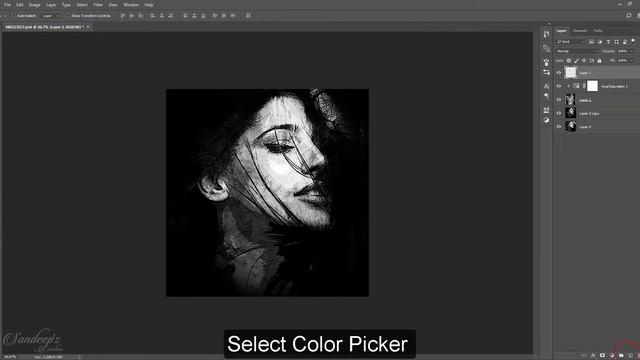Click Add layer mask icon
The height and width of the screenshot is (360, 640).
click(602, 356)
